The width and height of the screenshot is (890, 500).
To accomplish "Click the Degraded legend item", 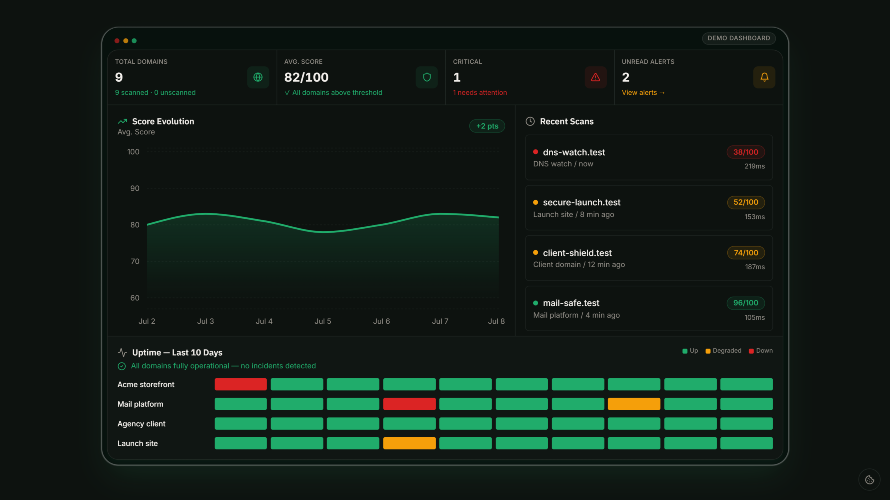I will [x=723, y=351].
